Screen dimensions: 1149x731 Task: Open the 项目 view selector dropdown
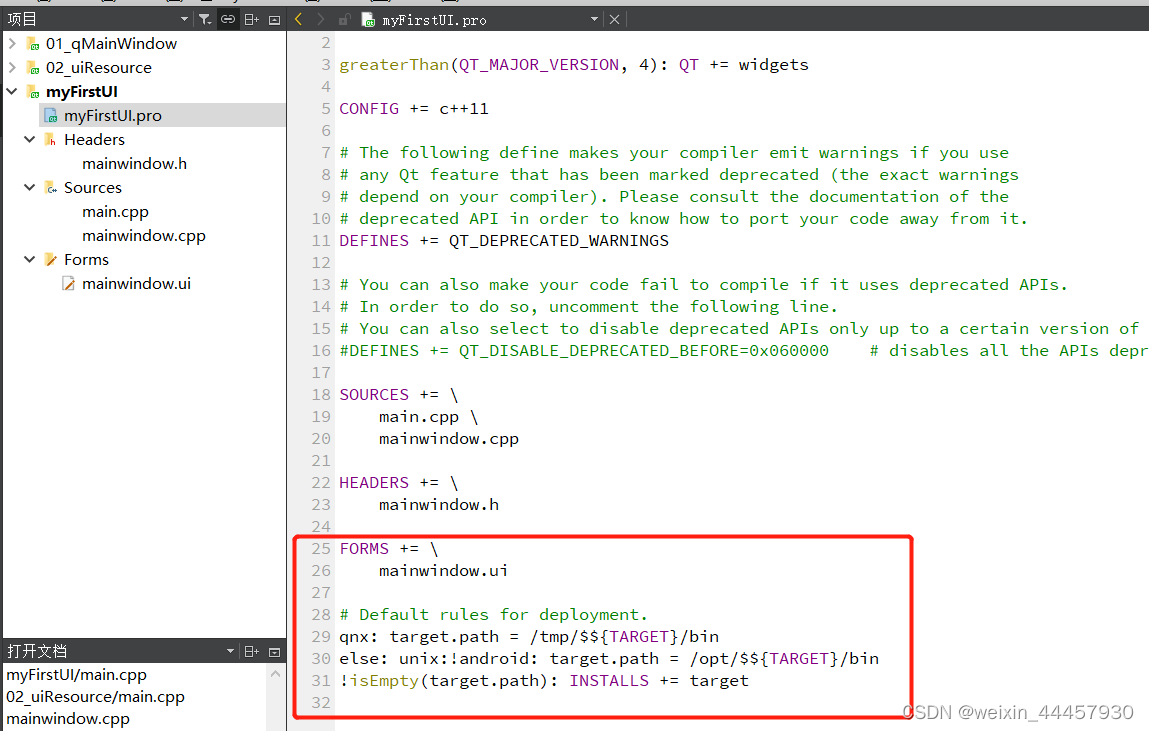tap(184, 19)
